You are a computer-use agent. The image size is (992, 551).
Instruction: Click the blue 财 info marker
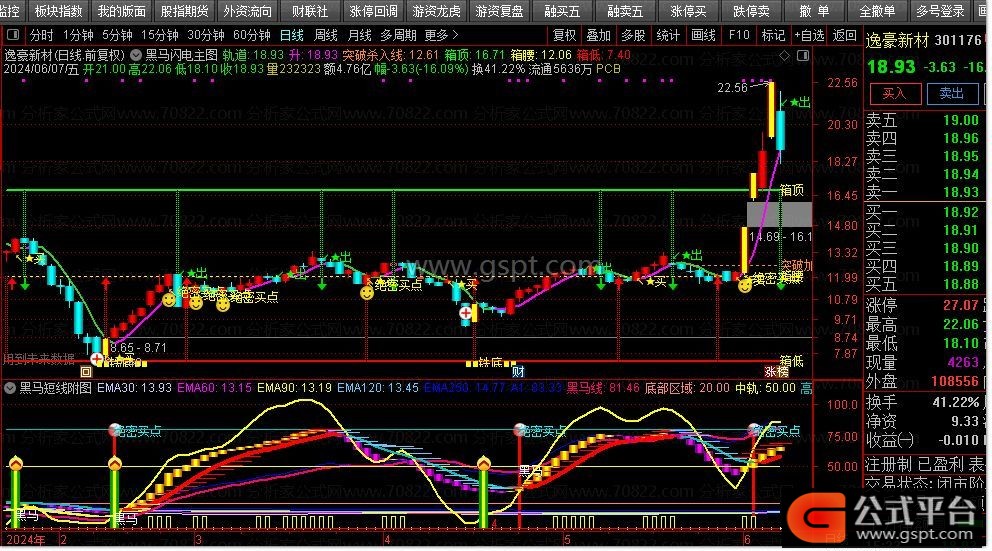pyautogui.click(x=518, y=371)
